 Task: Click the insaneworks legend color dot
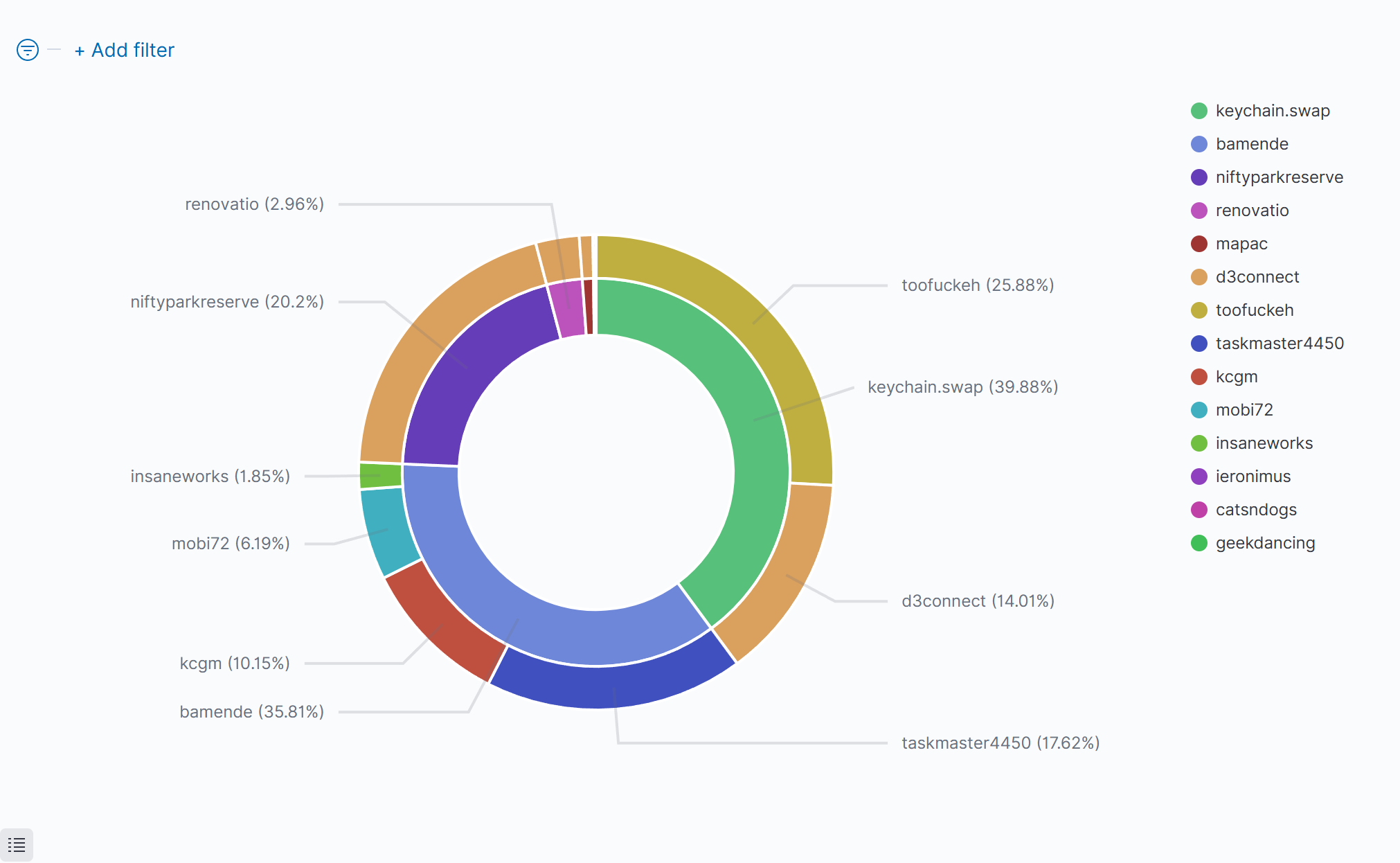[x=1199, y=443]
